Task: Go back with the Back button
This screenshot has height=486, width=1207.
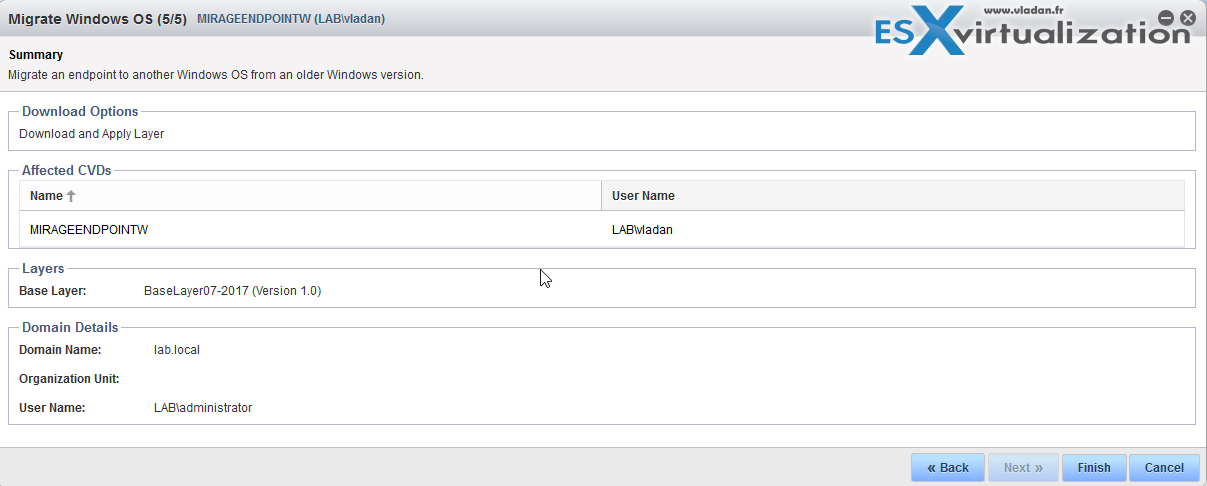Action: click(947, 467)
